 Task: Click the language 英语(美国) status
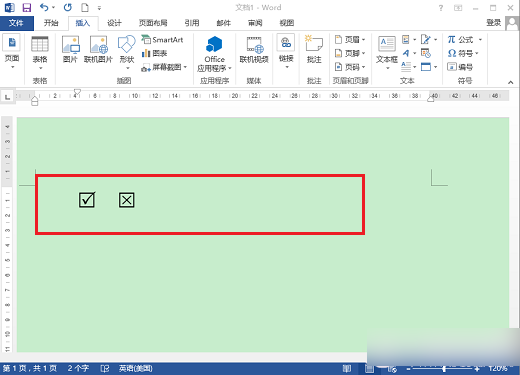tap(136, 368)
